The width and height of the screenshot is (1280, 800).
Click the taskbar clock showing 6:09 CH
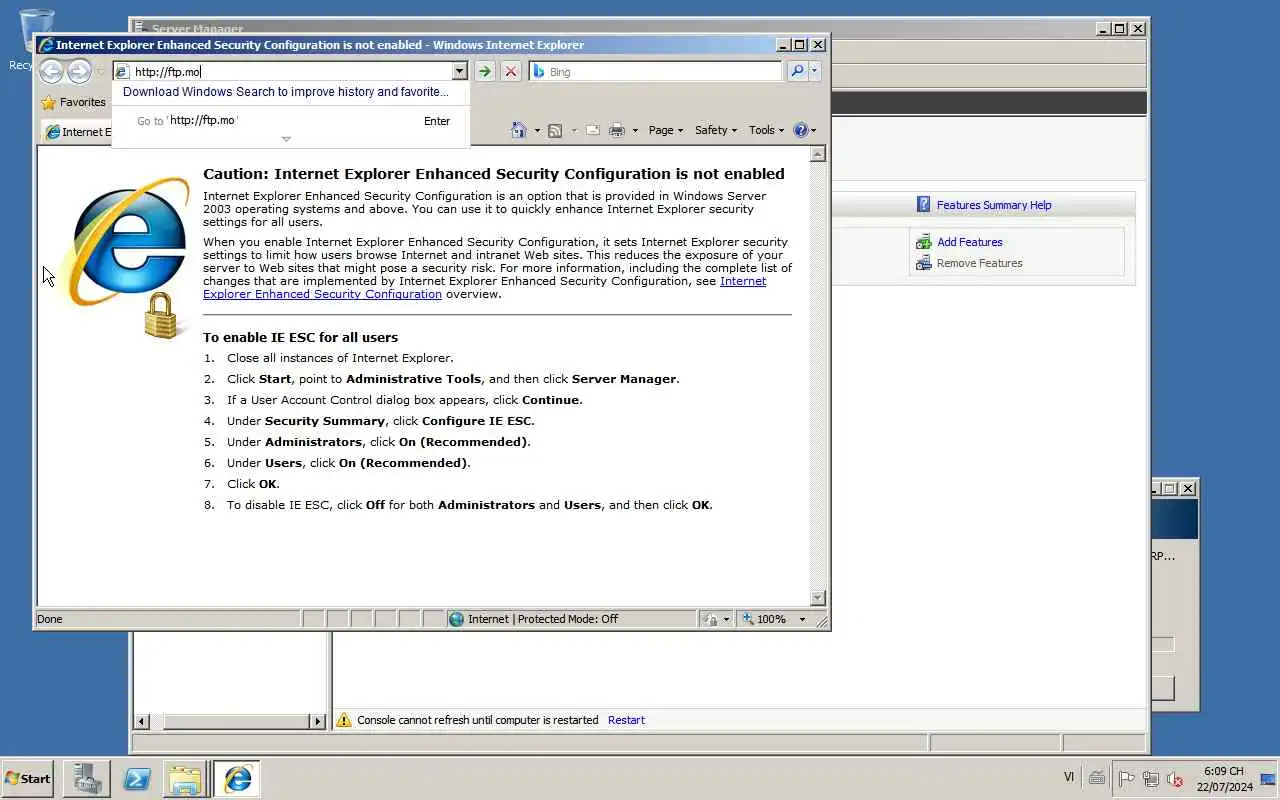pyautogui.click(x=1224, y=779)
